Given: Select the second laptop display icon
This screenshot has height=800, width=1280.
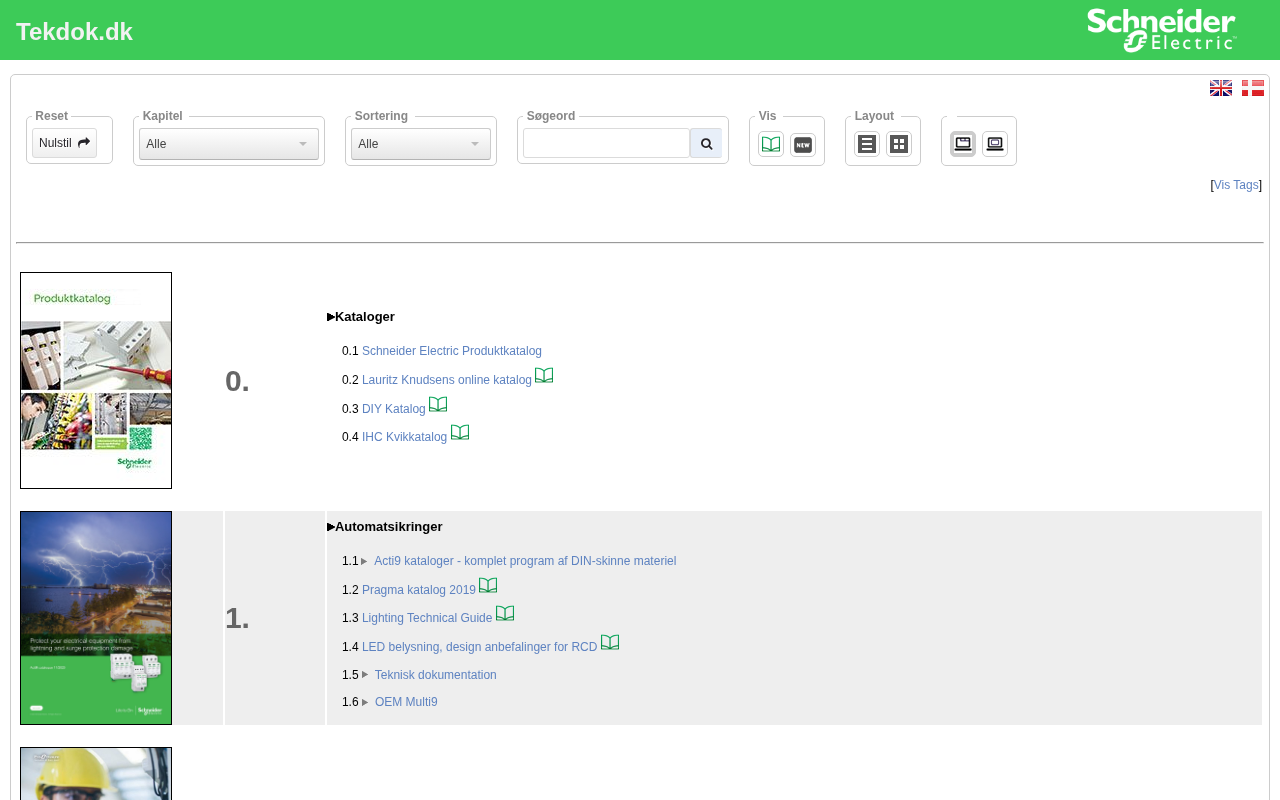Looking at the screenshot, I should click(x=995, y=144).
